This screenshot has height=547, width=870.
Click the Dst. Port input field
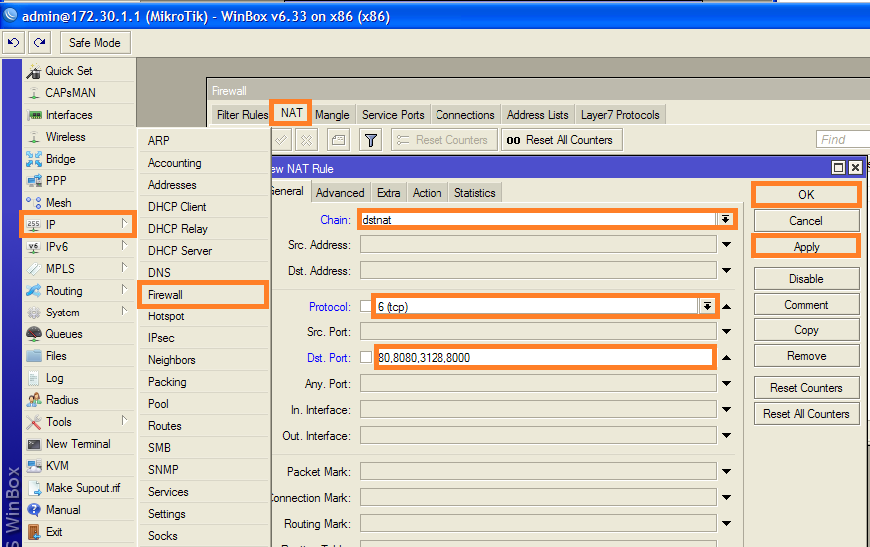pyautogui.click(x=544, y=357)
